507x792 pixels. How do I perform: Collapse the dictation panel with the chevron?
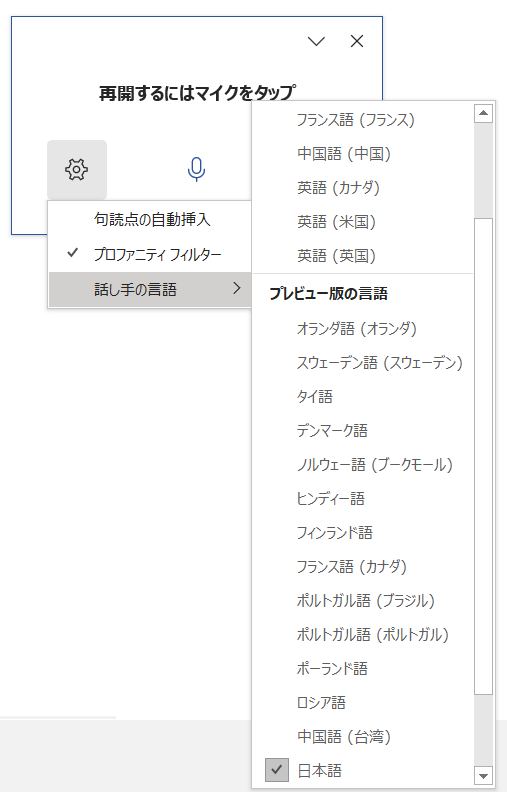[317, 41]
